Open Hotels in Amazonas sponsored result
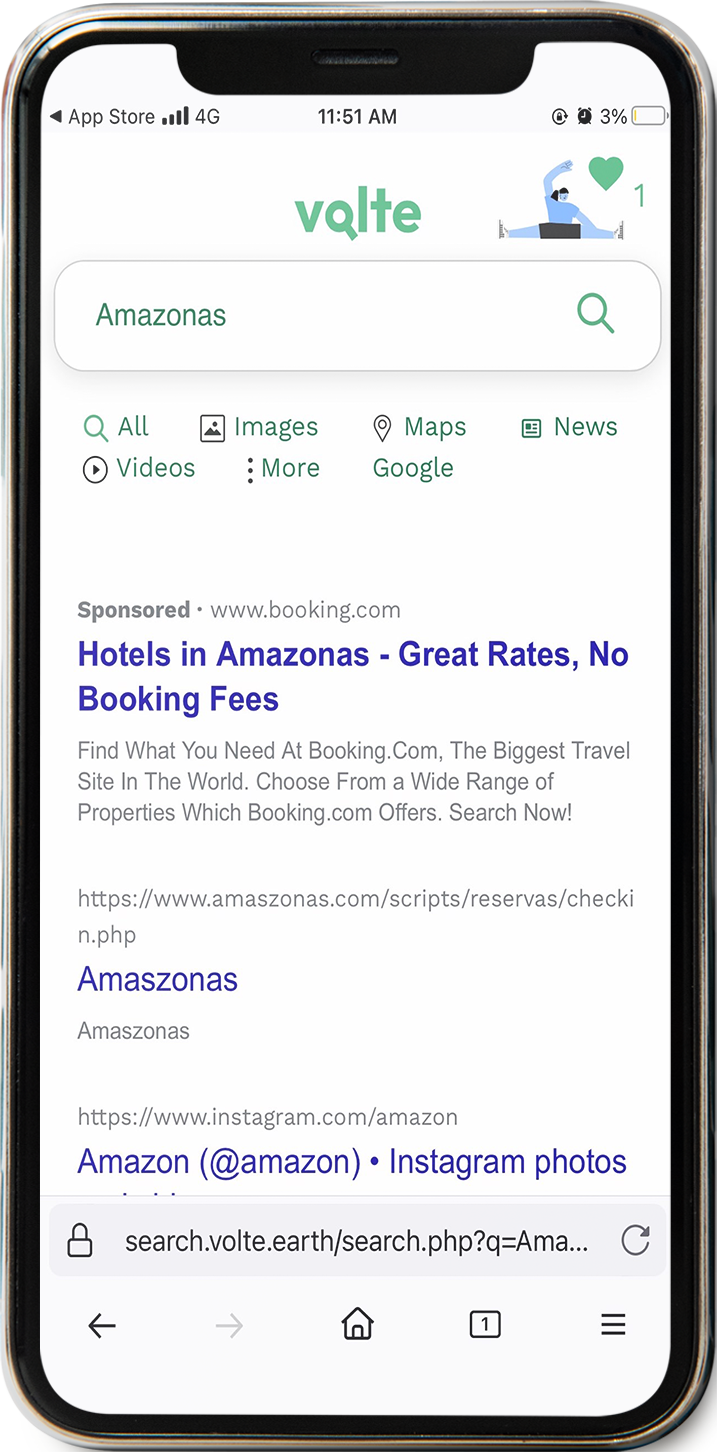717x1452 pixels. click(x=353, y=676)
